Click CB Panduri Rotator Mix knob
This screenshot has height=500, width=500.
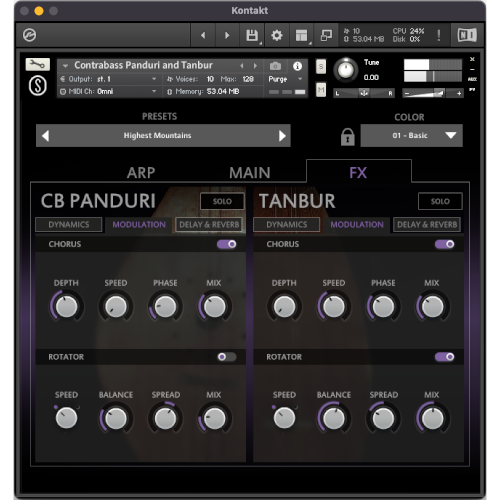[215, 418]
